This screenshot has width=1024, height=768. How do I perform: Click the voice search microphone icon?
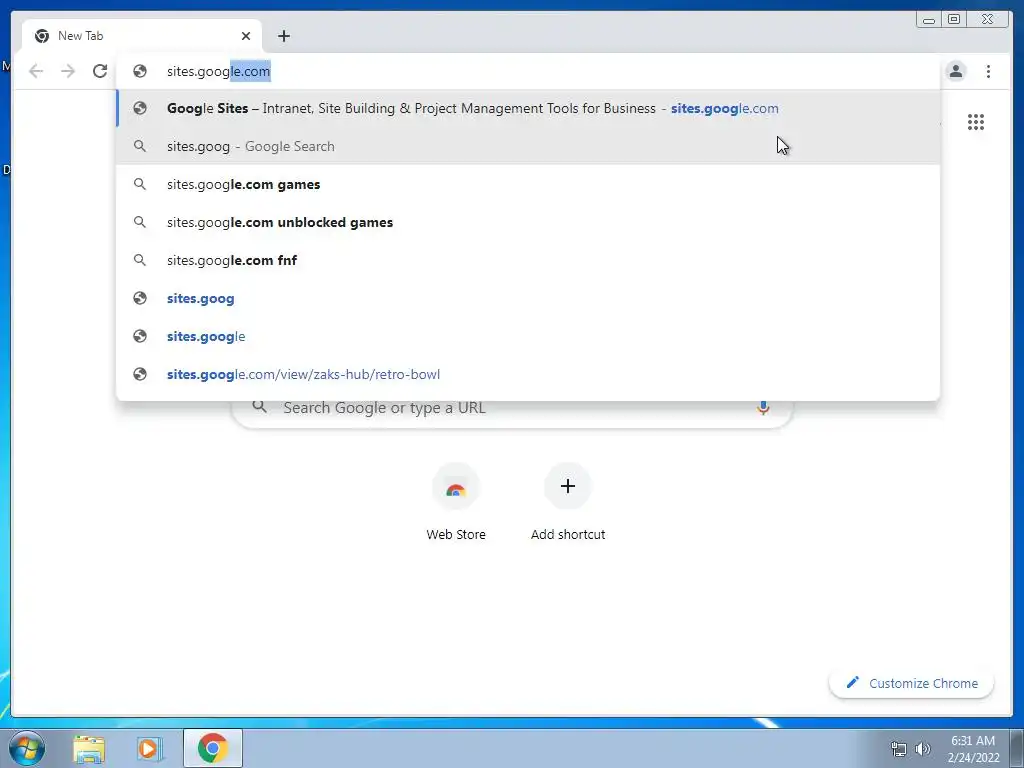pos(763,408)
